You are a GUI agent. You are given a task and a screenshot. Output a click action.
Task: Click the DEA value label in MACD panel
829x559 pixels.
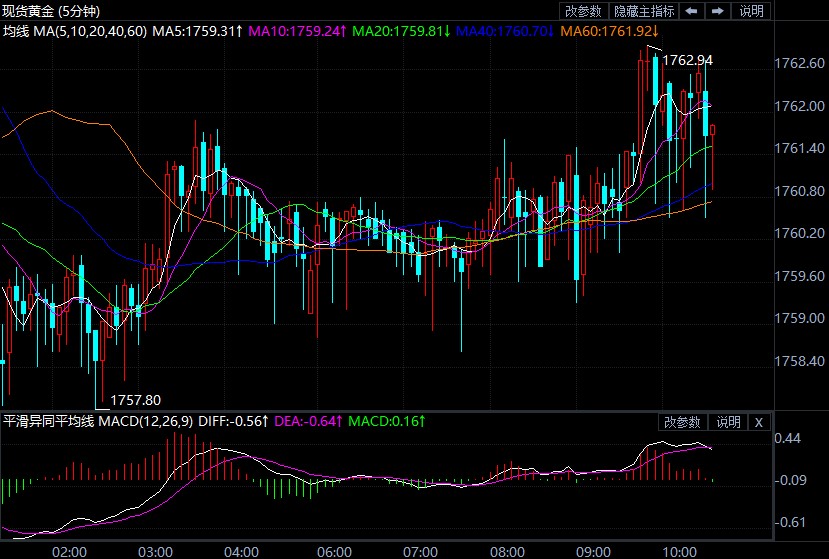[x=309, y=422]
